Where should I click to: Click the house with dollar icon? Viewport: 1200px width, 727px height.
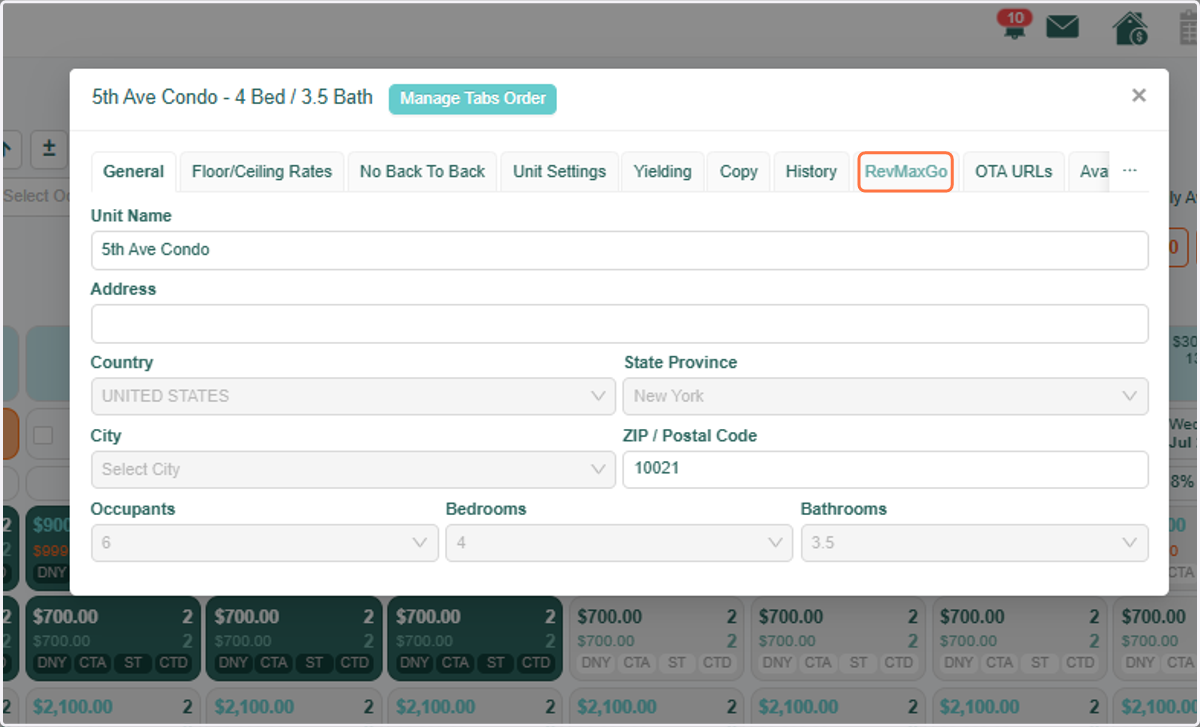(x=1130, y=28)
